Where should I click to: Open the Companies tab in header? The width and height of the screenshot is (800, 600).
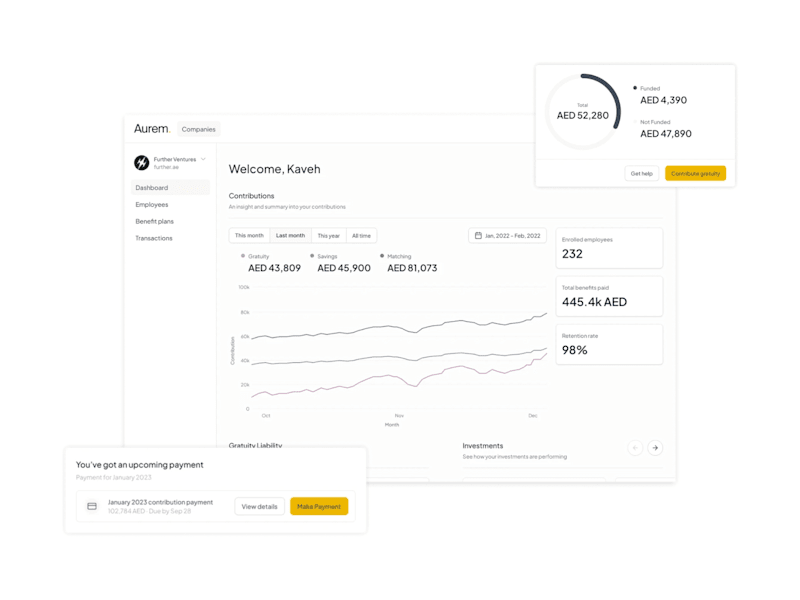point(198,129)
